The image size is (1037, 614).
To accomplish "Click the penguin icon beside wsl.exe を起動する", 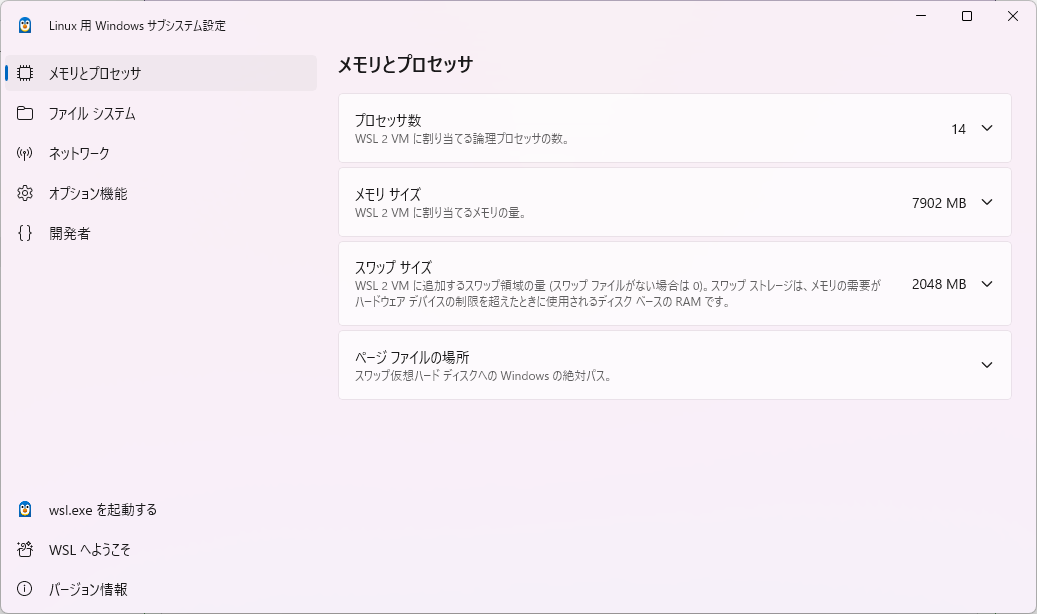I will [x=25, y=509].
